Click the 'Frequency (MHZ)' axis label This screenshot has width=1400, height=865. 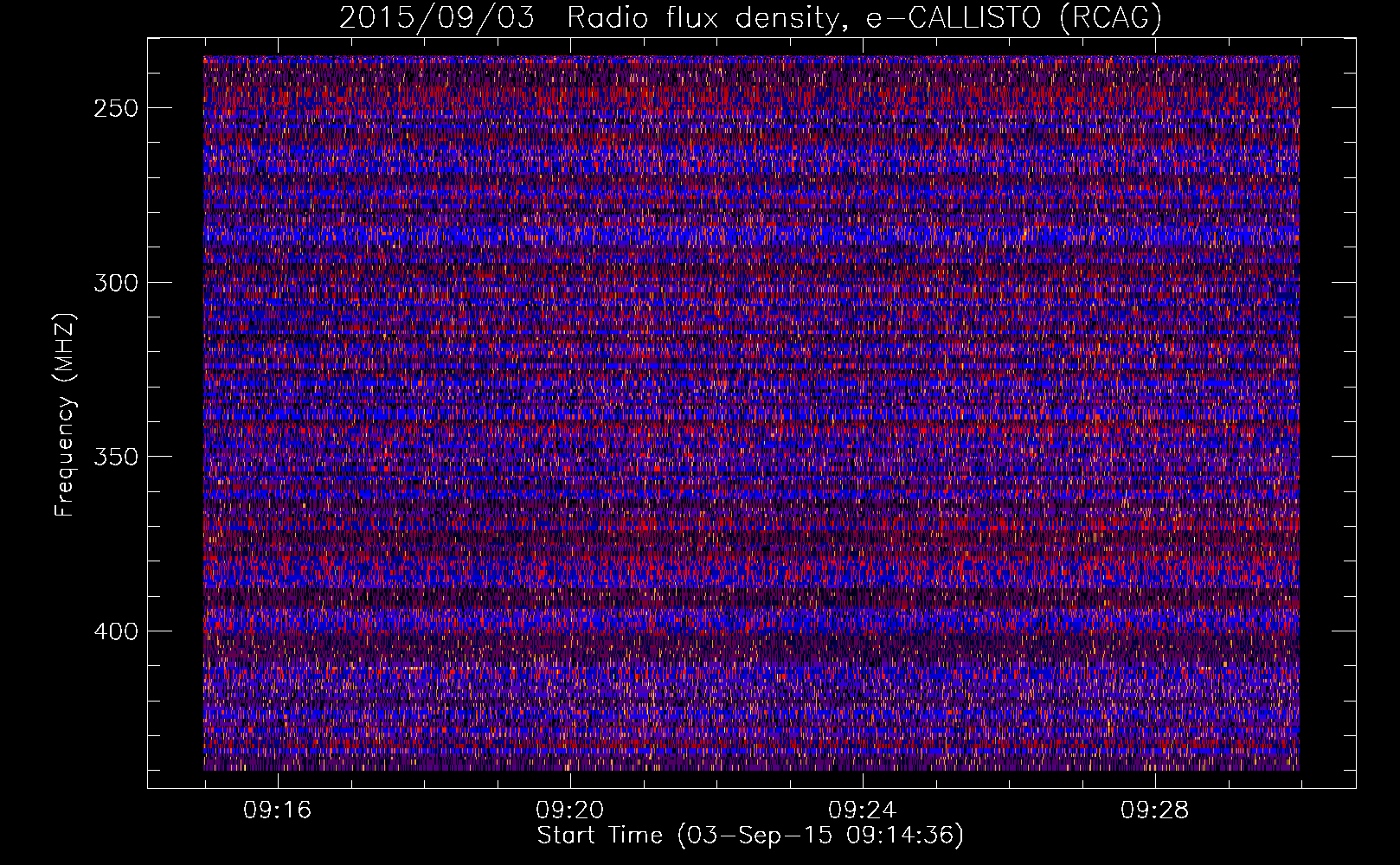(x=65, y=414)
